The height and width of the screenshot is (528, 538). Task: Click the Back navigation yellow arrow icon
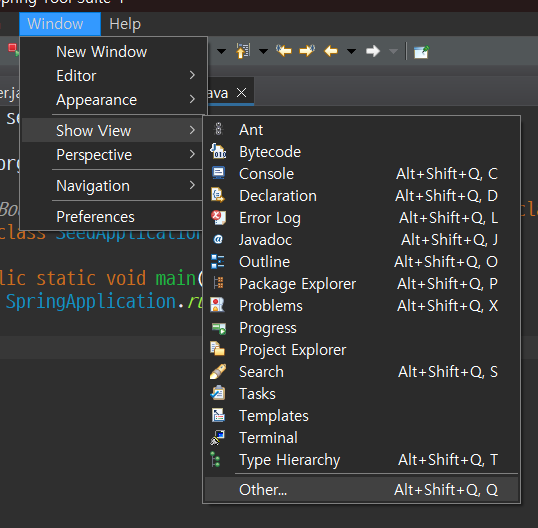point(331,51)
